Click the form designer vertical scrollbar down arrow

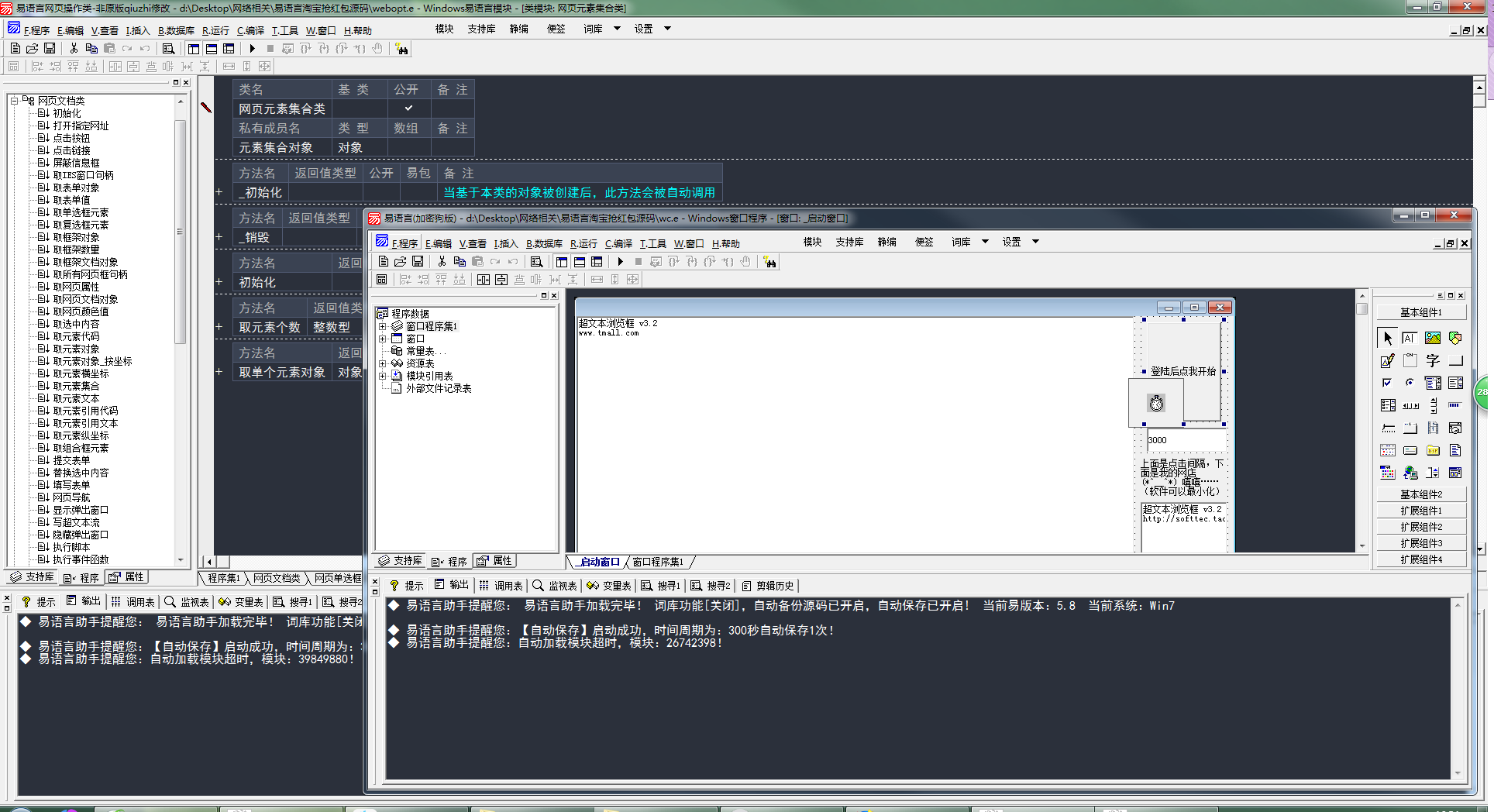coord(1362,546)
